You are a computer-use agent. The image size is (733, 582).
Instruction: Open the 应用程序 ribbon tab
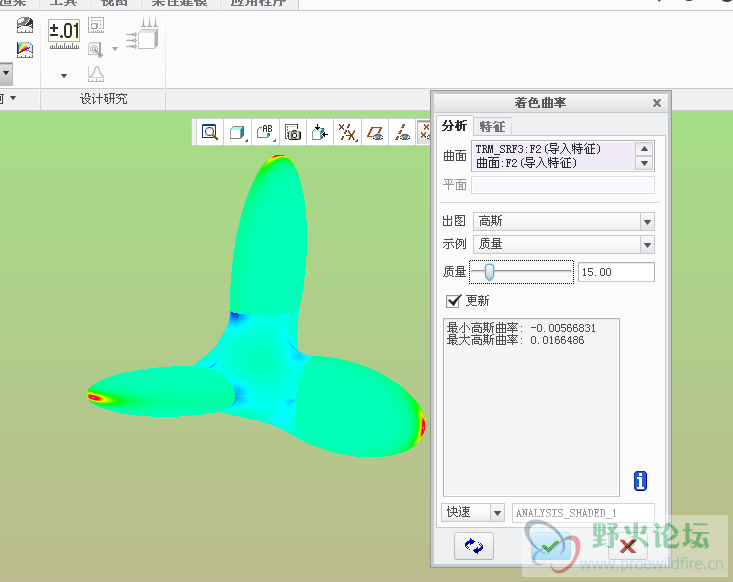259,3
